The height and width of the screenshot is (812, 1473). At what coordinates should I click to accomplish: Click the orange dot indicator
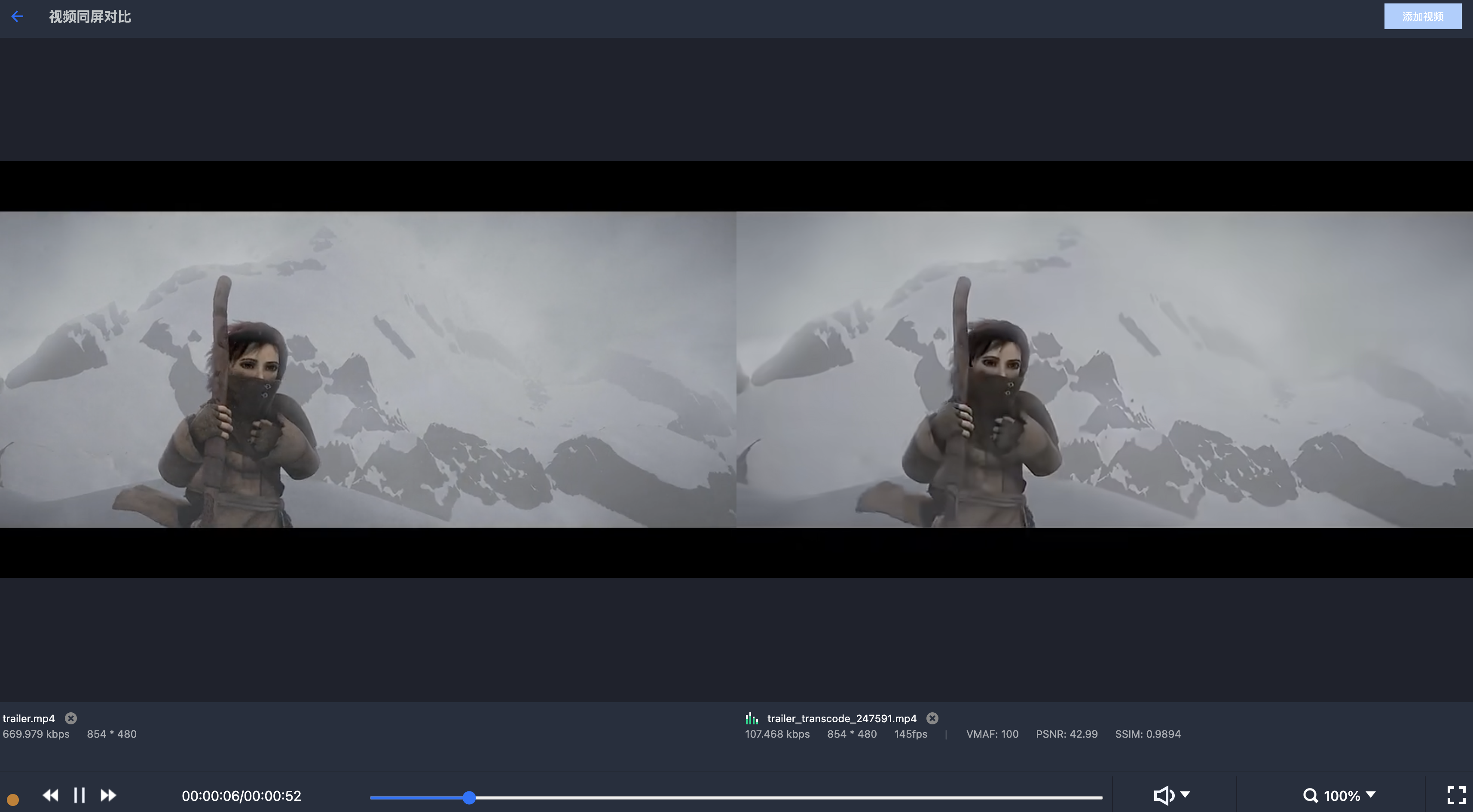coord(12,799)
